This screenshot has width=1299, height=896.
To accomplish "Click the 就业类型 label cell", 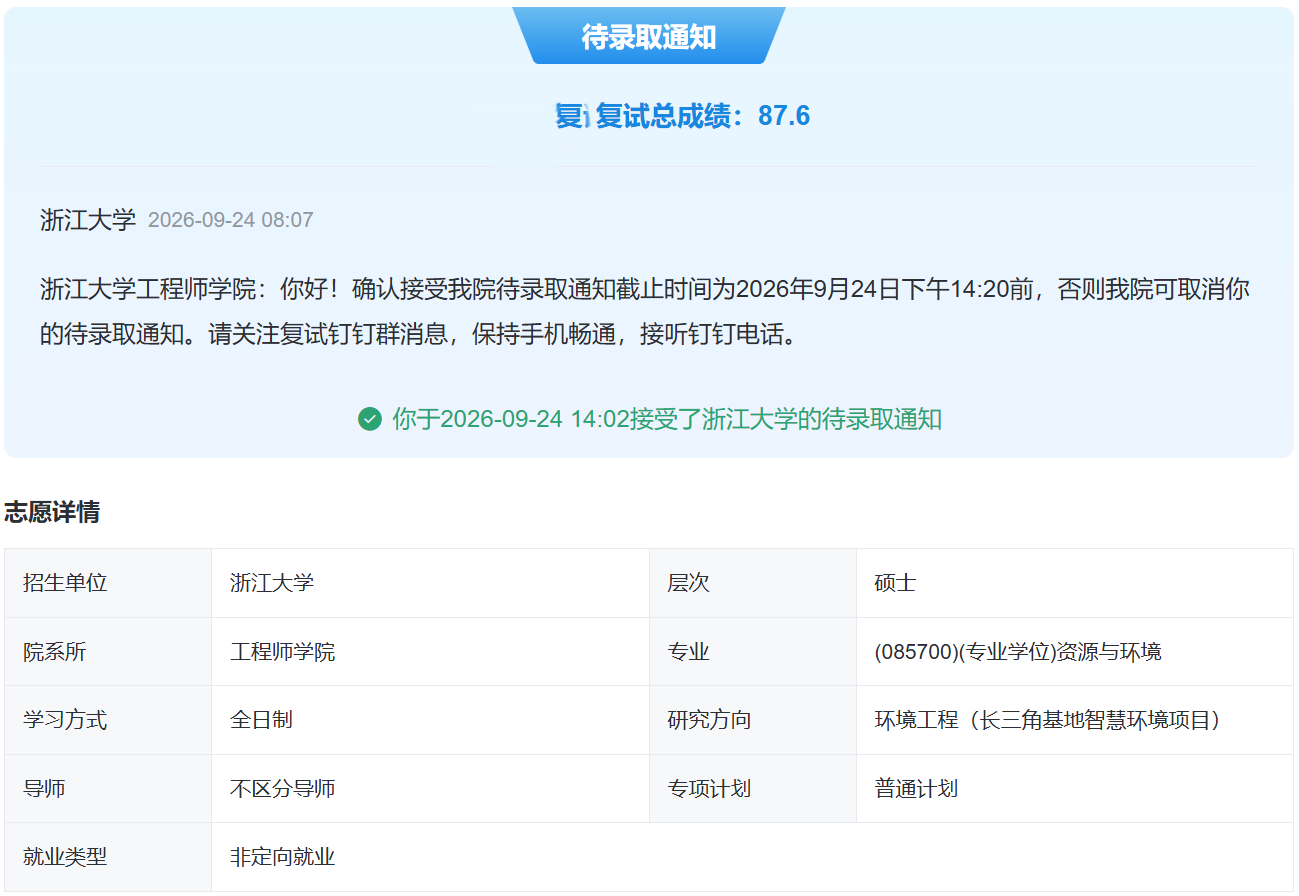I will tap(108, 857).
